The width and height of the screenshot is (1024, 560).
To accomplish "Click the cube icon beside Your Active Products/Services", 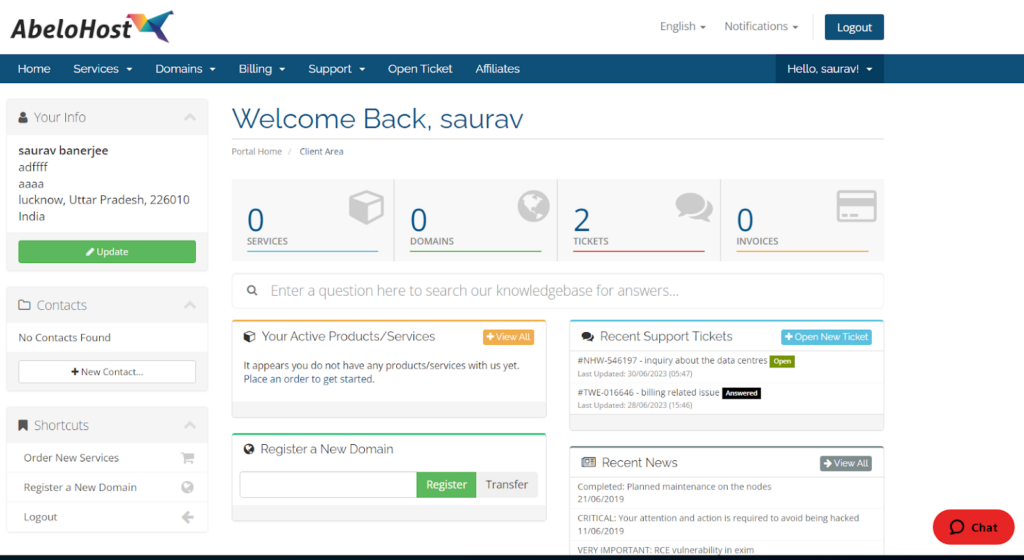I will (x=249, y=337).
